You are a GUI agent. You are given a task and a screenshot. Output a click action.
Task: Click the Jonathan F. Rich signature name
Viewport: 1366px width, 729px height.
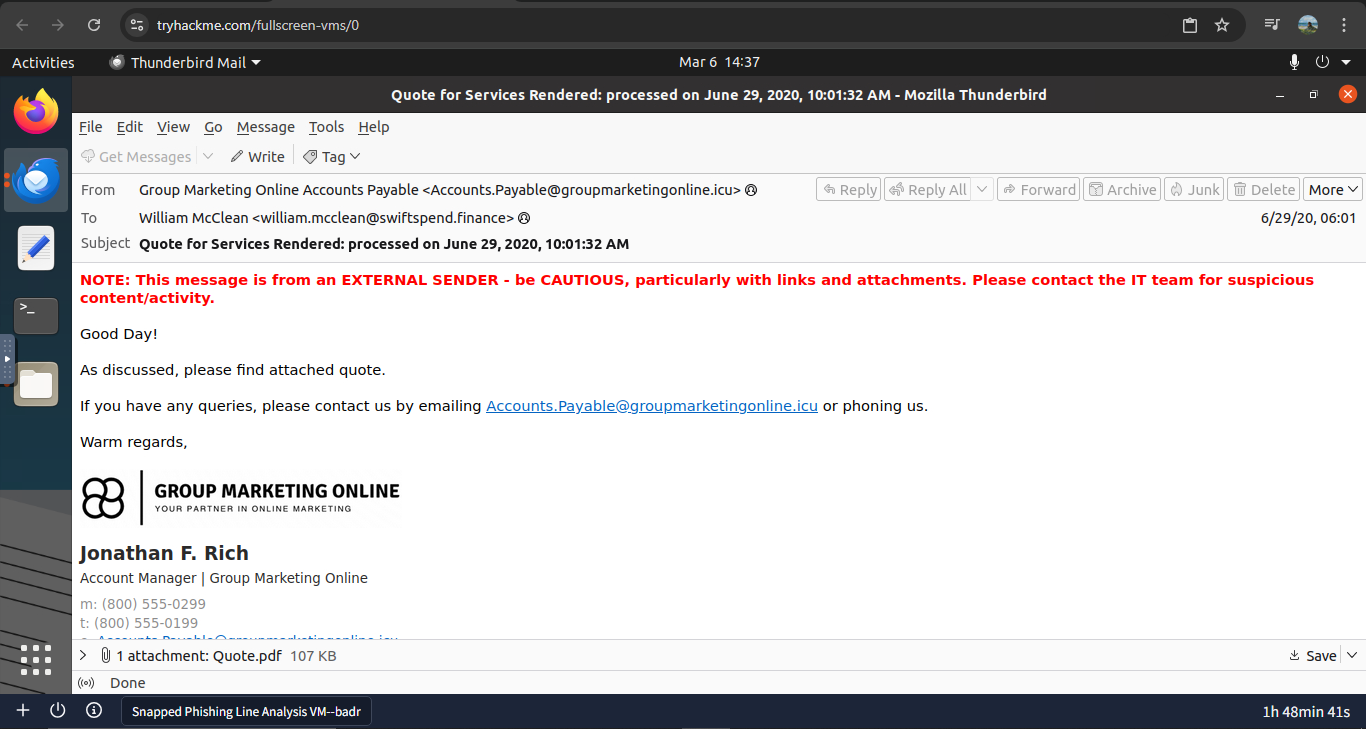tap(164, 553)
